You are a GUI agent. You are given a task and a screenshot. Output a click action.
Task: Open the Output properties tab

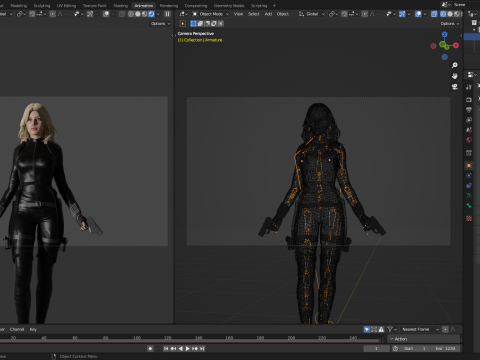[469, 110]
